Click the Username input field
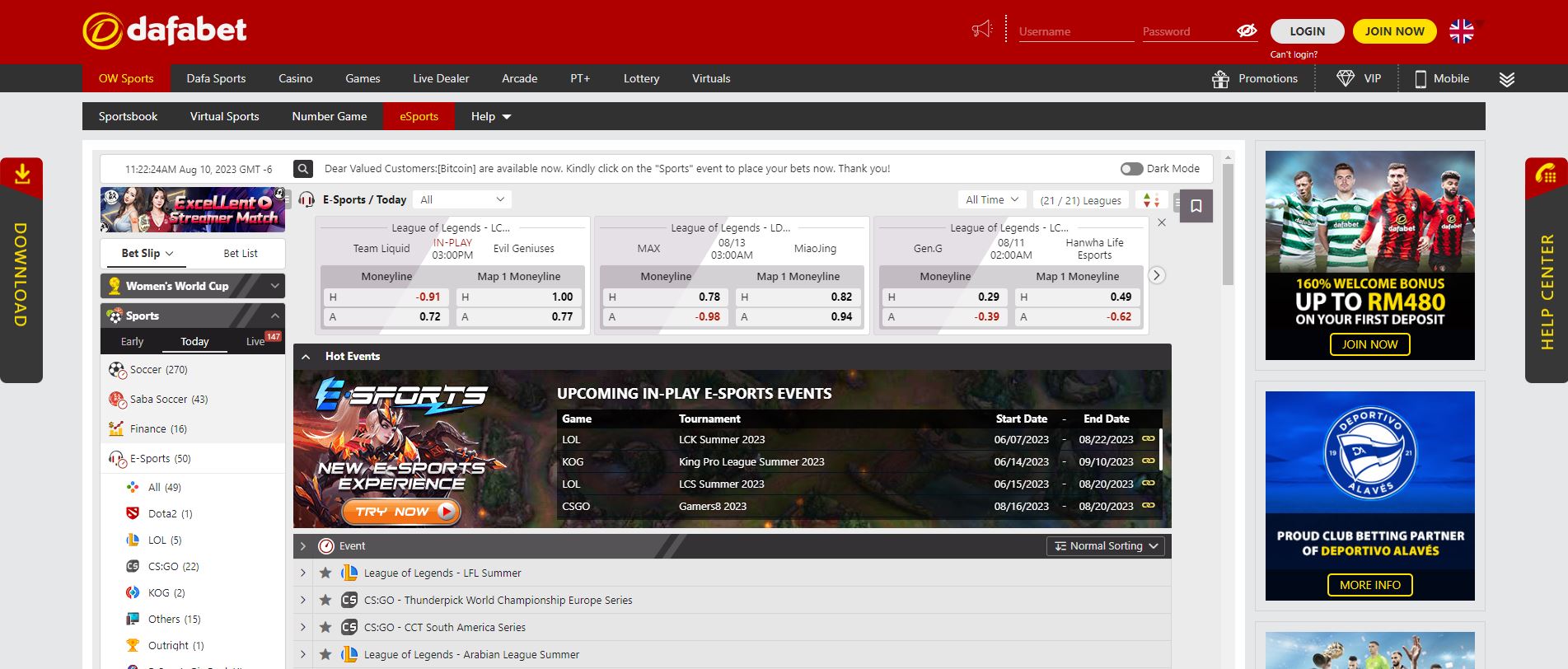This screenshot has width=1568, height=669. pos(1076,31)
